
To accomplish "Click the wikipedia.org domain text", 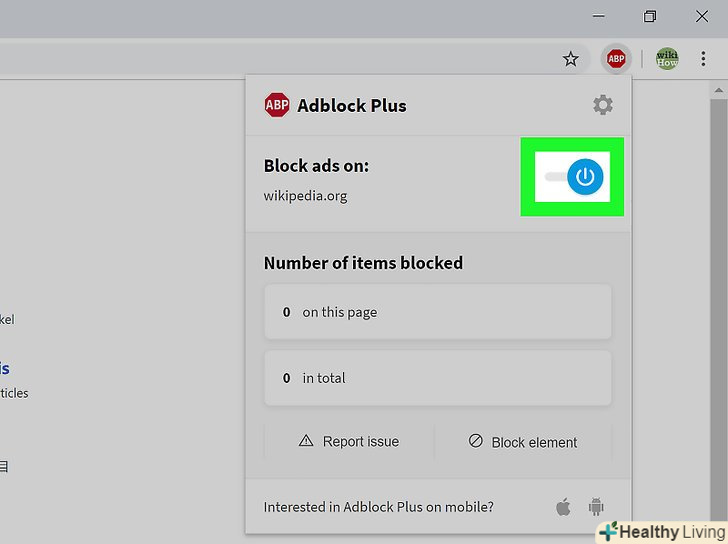I will (305, 195).
